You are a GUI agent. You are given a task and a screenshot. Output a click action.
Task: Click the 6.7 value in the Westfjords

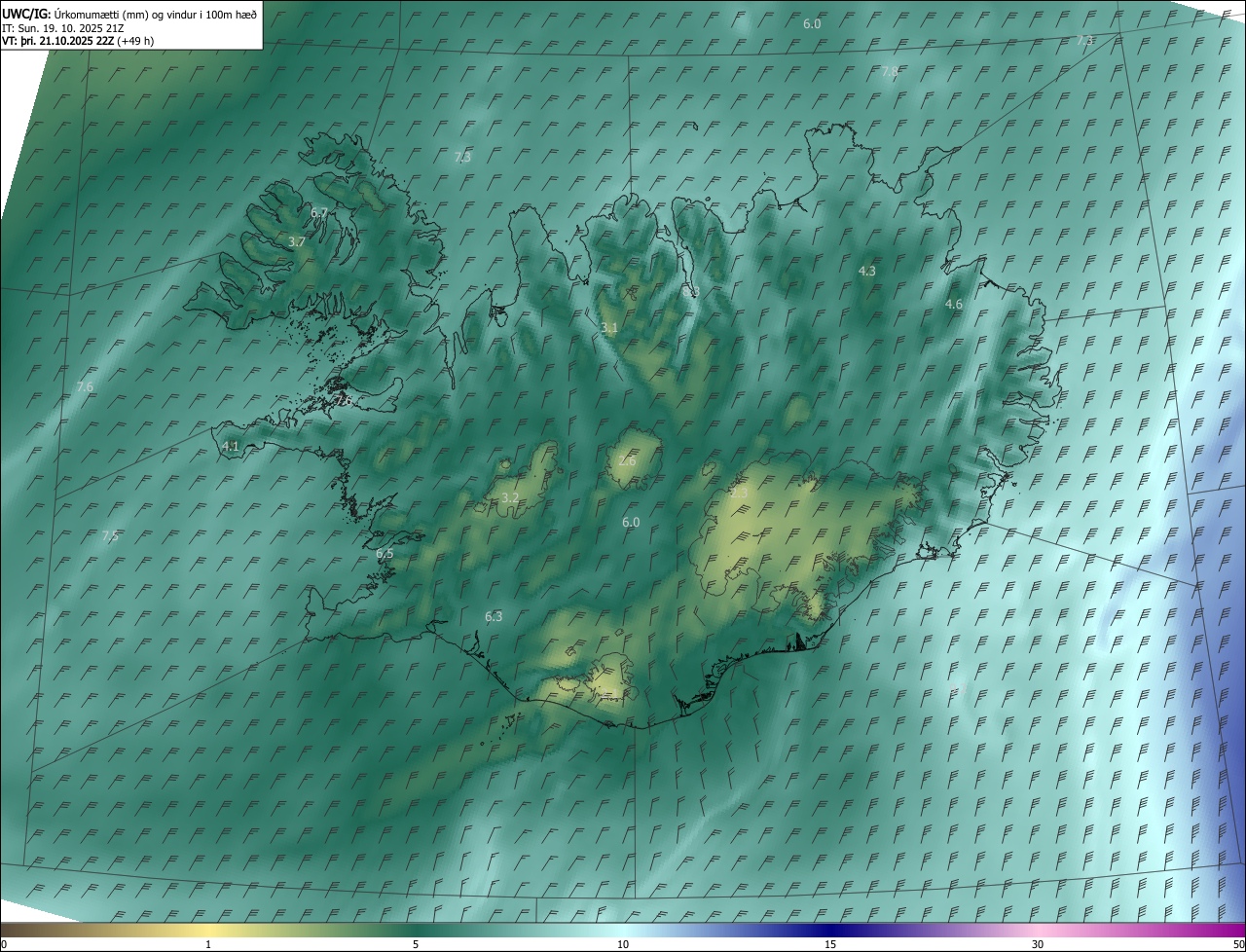coord(319,212)
